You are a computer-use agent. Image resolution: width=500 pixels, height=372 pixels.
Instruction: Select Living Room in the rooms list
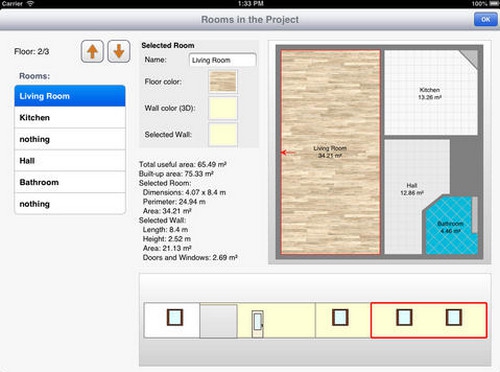[x=70, y=96]
